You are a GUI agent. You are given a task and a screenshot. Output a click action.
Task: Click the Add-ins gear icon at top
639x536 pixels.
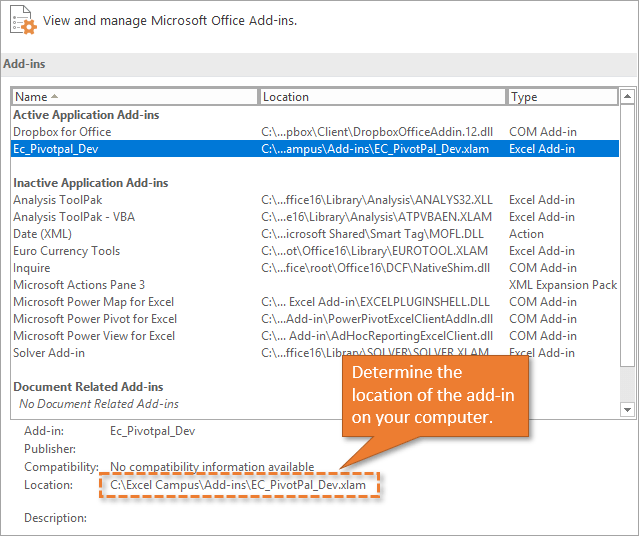click(21, 20)
